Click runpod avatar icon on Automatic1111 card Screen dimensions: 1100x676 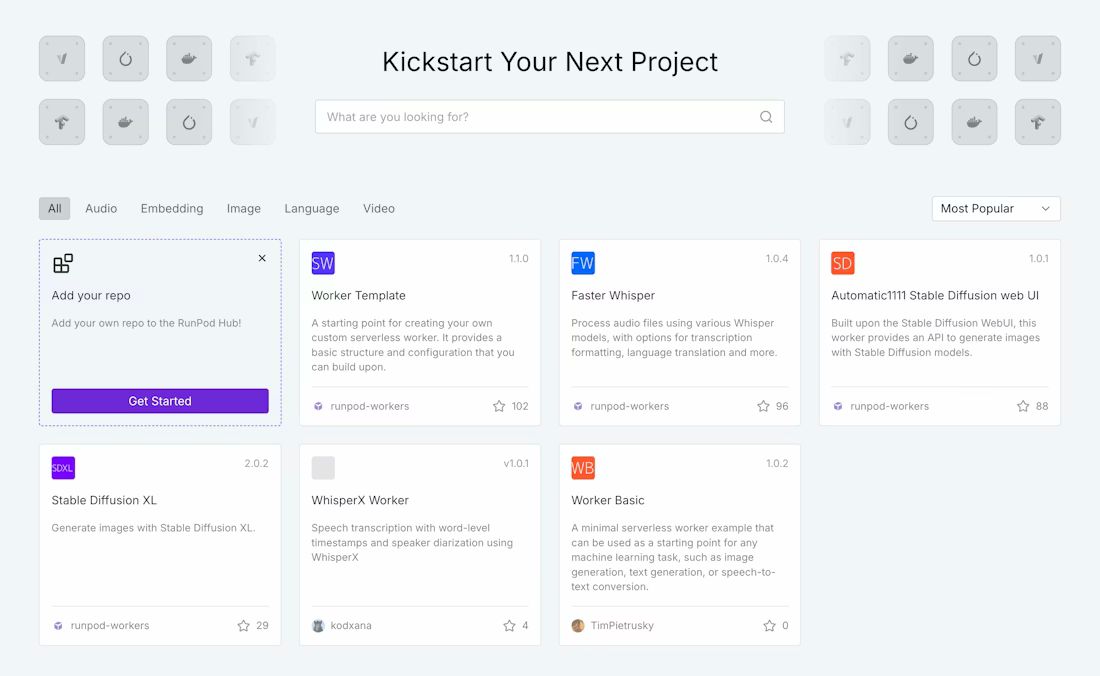[838, 406]
